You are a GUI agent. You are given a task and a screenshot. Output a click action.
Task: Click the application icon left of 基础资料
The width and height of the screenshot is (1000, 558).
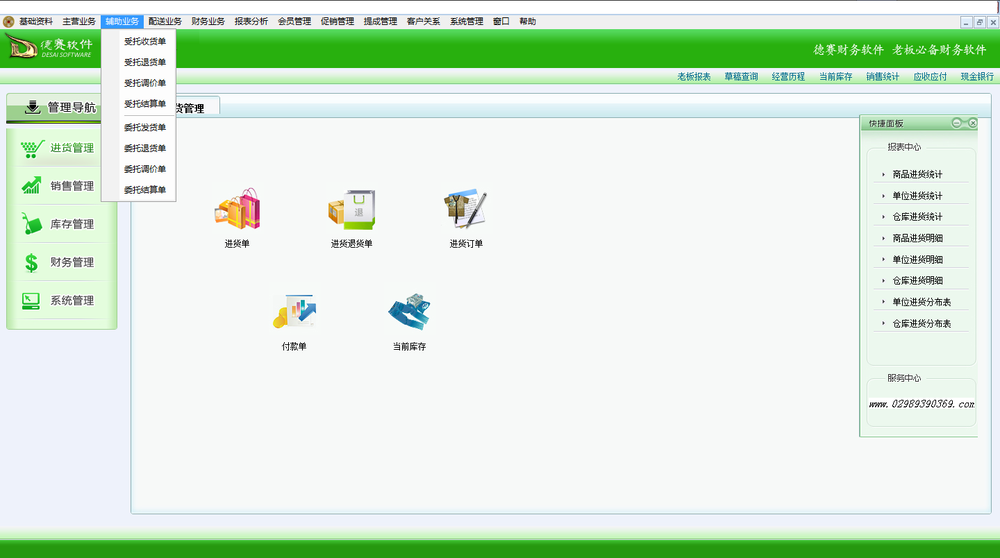pos(8,22)
